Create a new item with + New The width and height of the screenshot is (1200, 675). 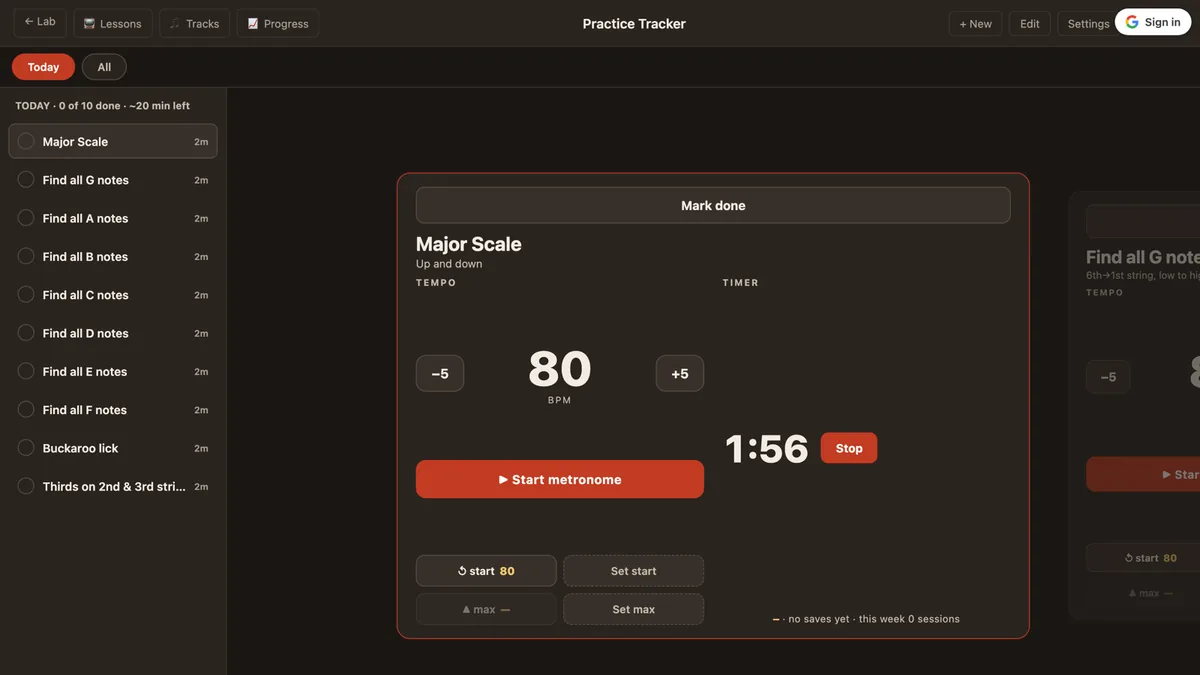975,23
